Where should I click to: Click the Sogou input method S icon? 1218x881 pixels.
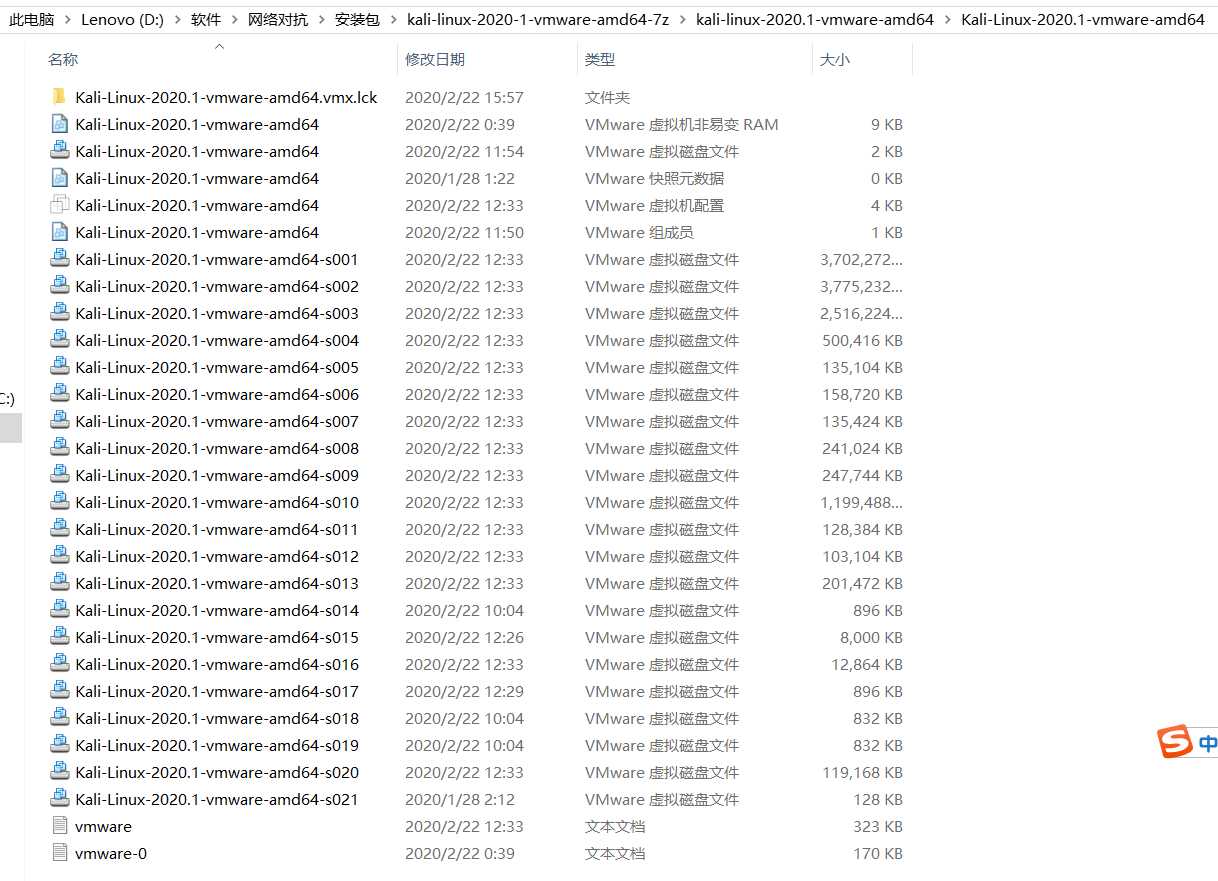click(1176, 742)
